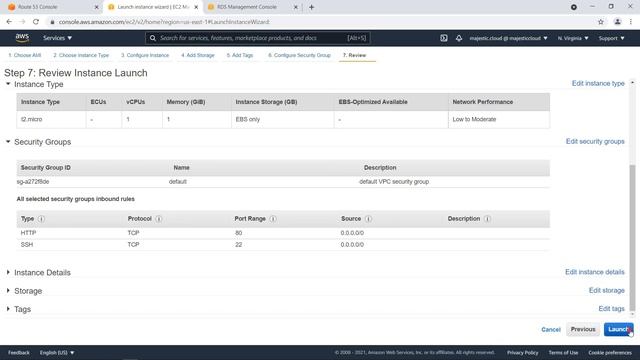This screenshot has height=360, width=640.
Task: Expand the Storage section
Action: point(8,291)
